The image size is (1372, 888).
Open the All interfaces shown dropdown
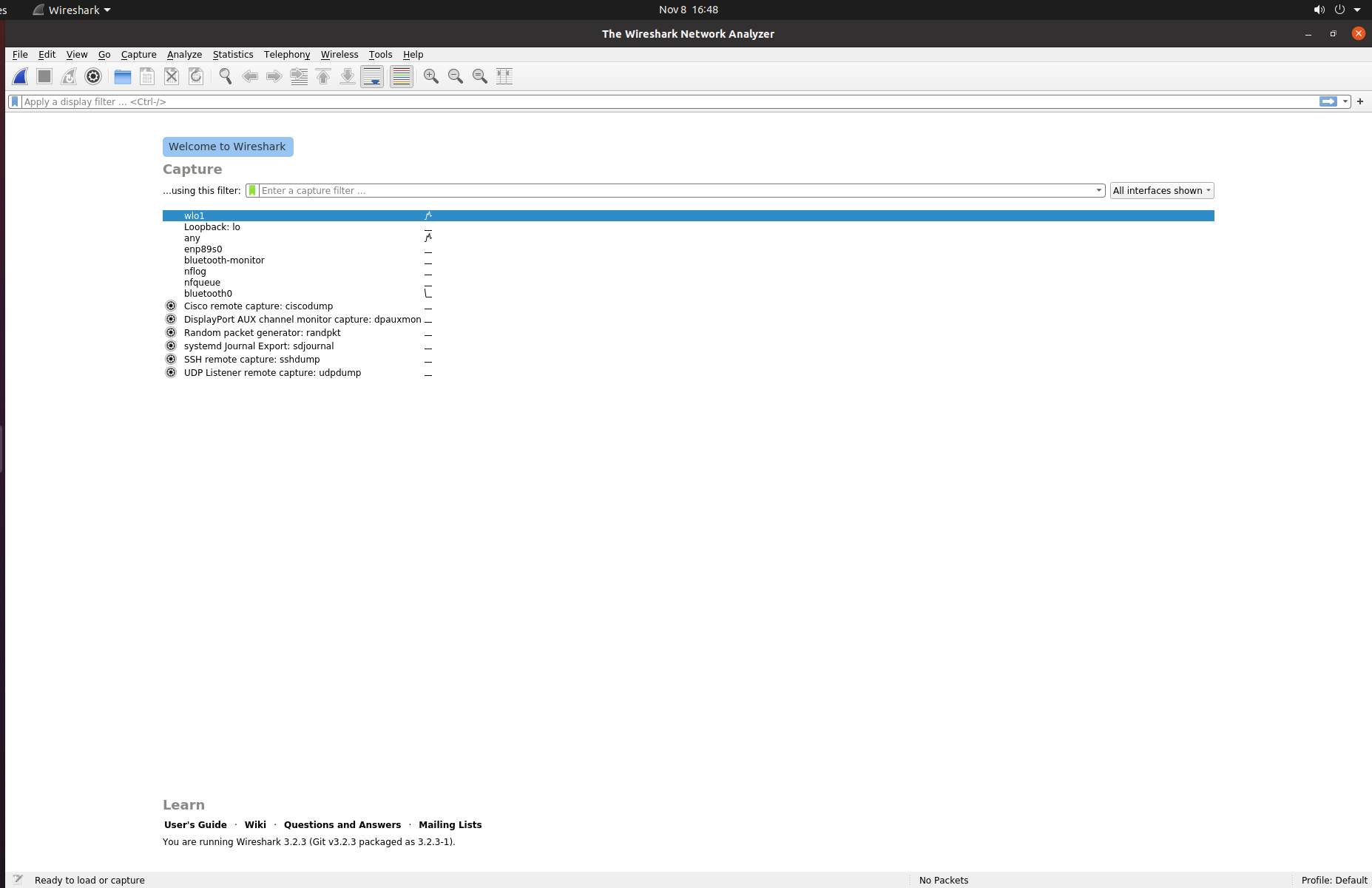pyautogui.click(x=1162, y=190)
